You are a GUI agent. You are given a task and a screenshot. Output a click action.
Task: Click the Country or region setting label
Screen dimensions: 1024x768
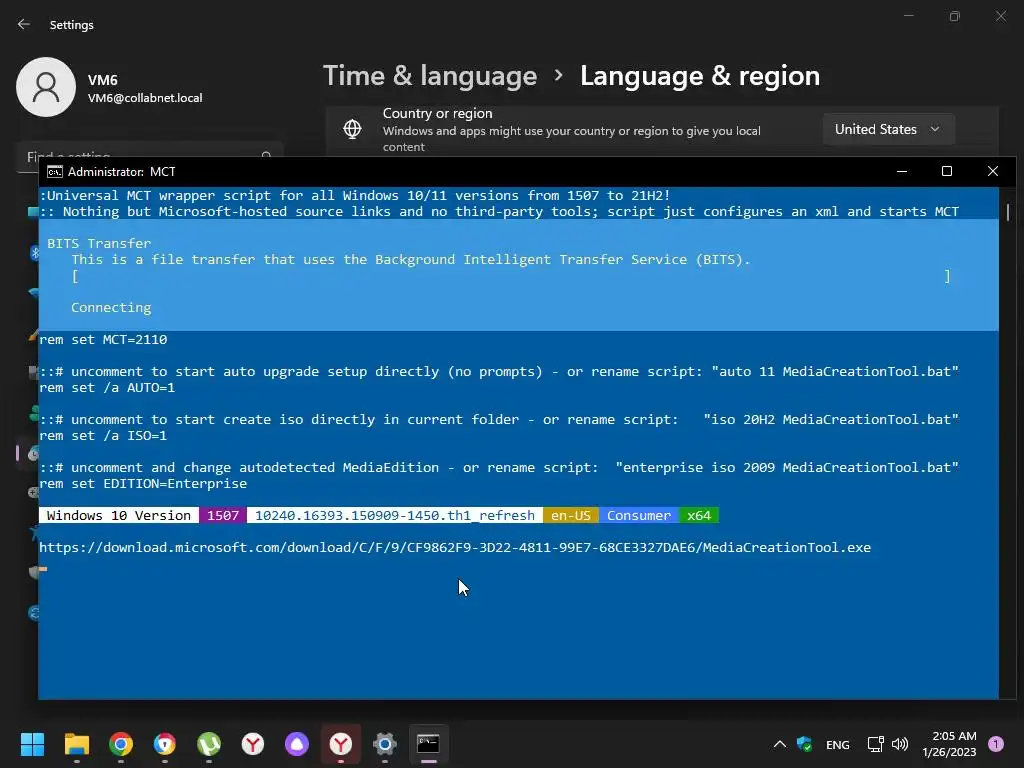click(x=438, y=114)
